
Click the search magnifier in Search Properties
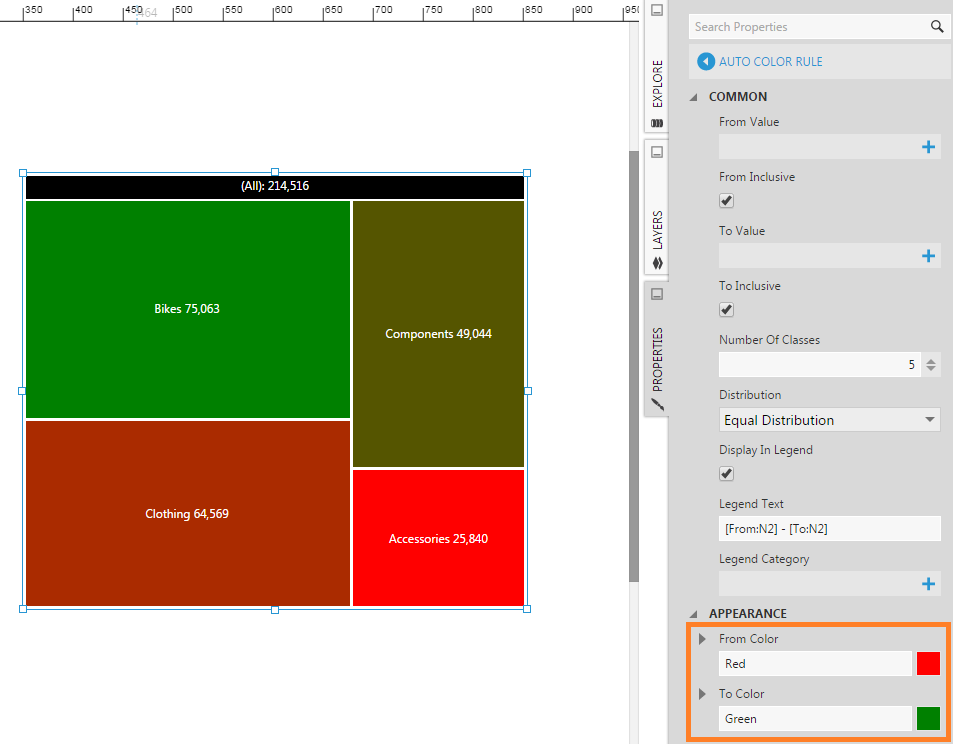pyautogui.click(x=937, y=26)
